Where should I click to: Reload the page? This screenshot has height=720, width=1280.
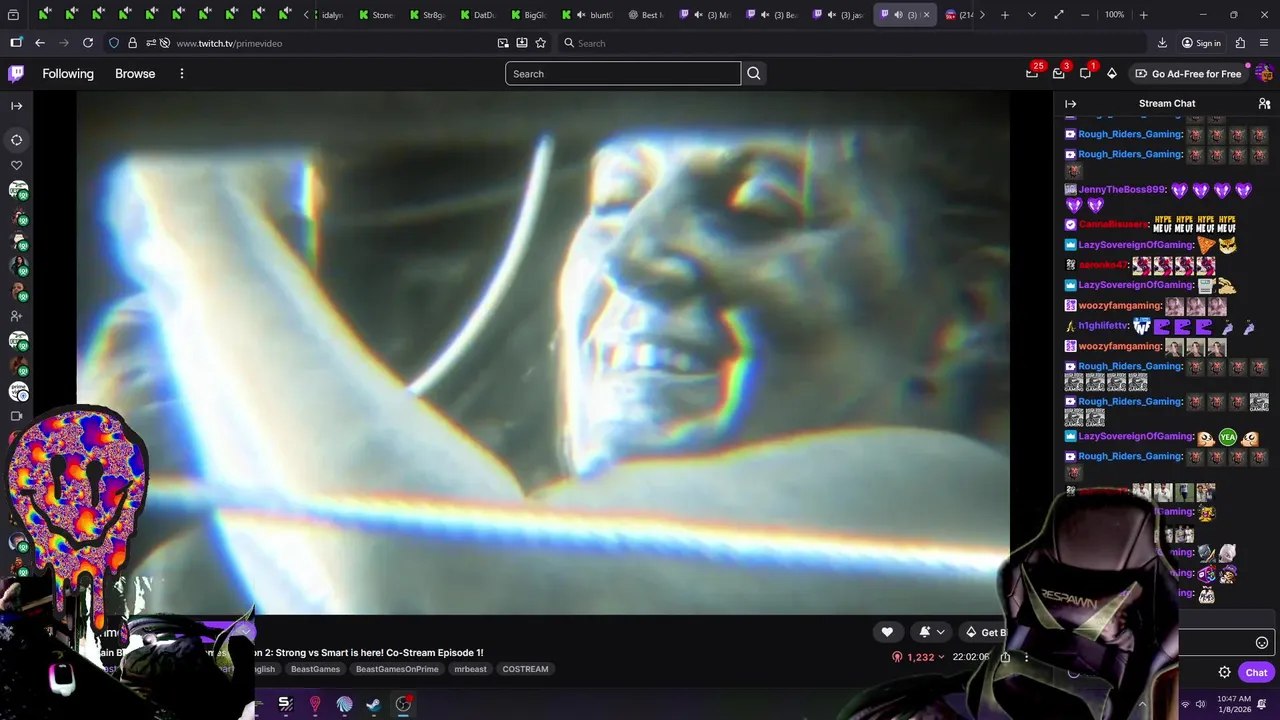pyautogui.click(x=88, y=43)
